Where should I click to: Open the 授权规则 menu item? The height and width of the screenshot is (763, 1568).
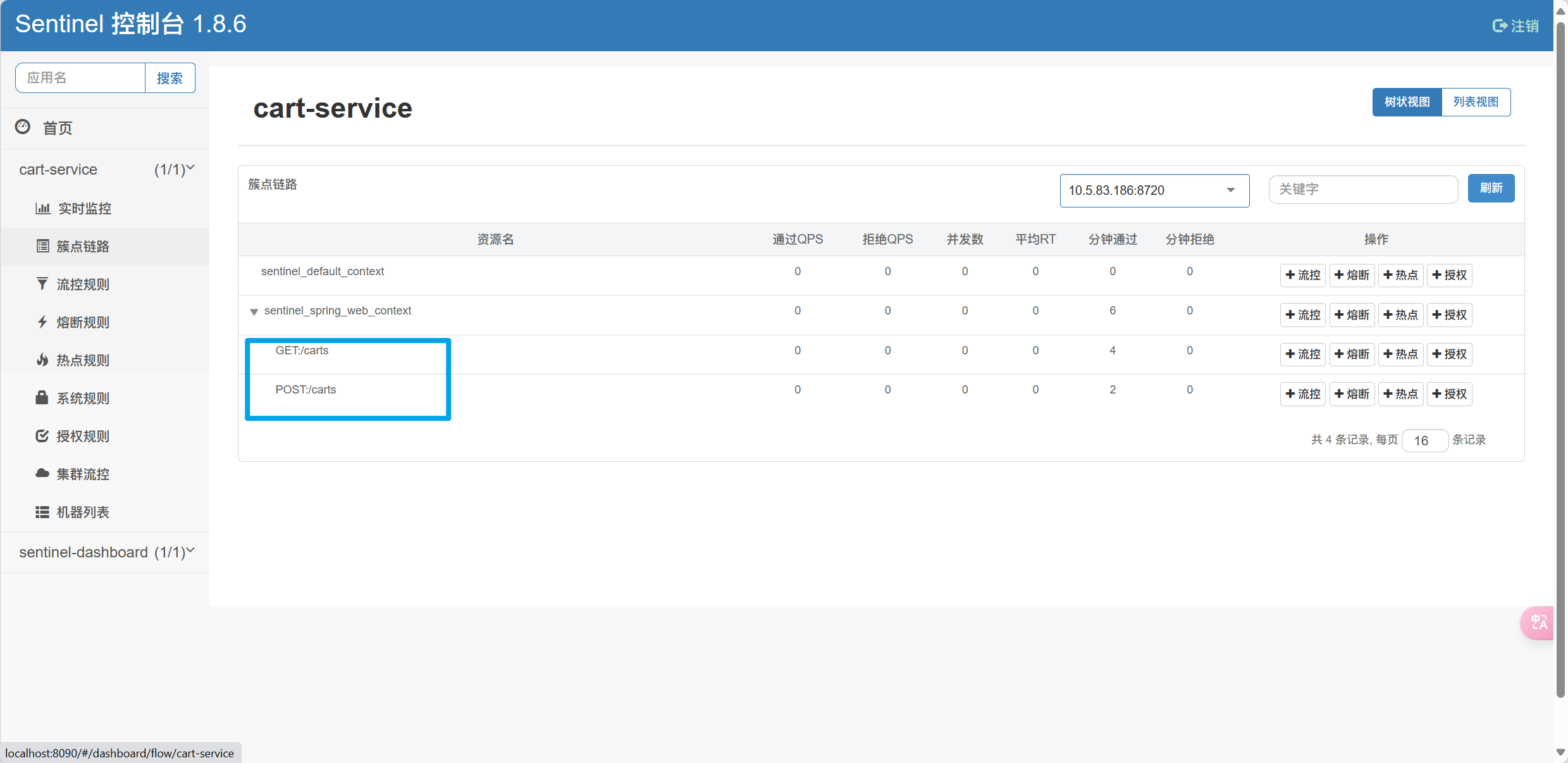tap(83, 436)
